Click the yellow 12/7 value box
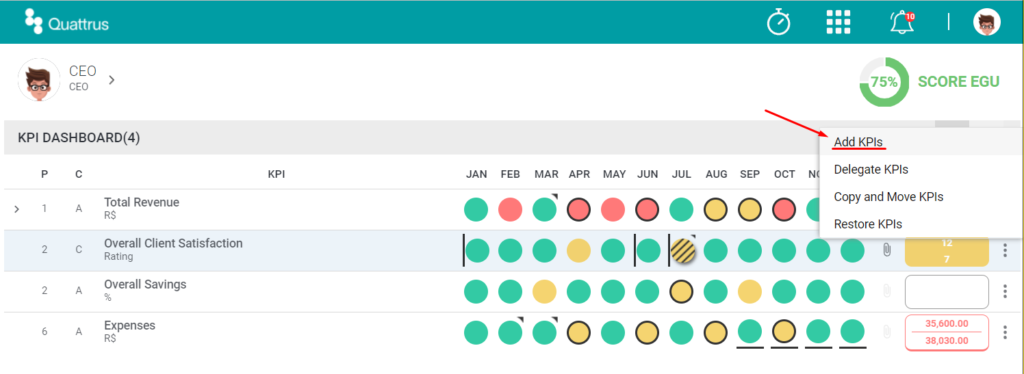 [946, 251]
